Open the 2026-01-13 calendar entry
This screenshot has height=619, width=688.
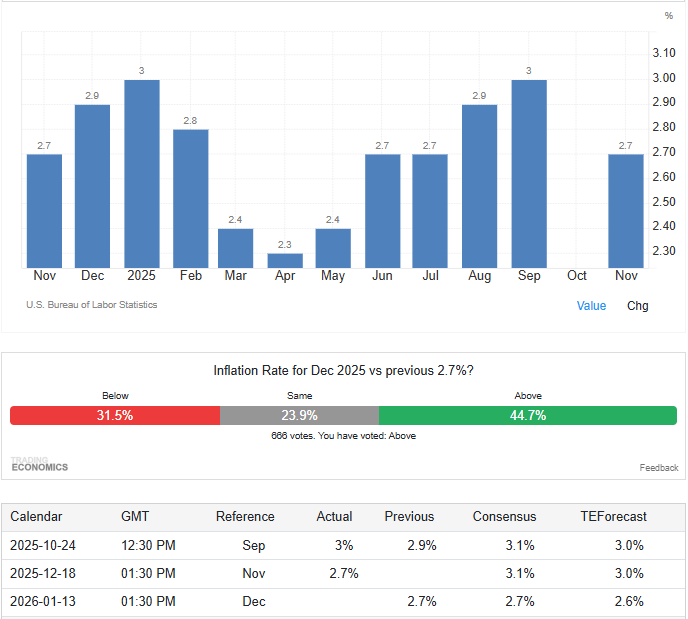click(44, 601)
